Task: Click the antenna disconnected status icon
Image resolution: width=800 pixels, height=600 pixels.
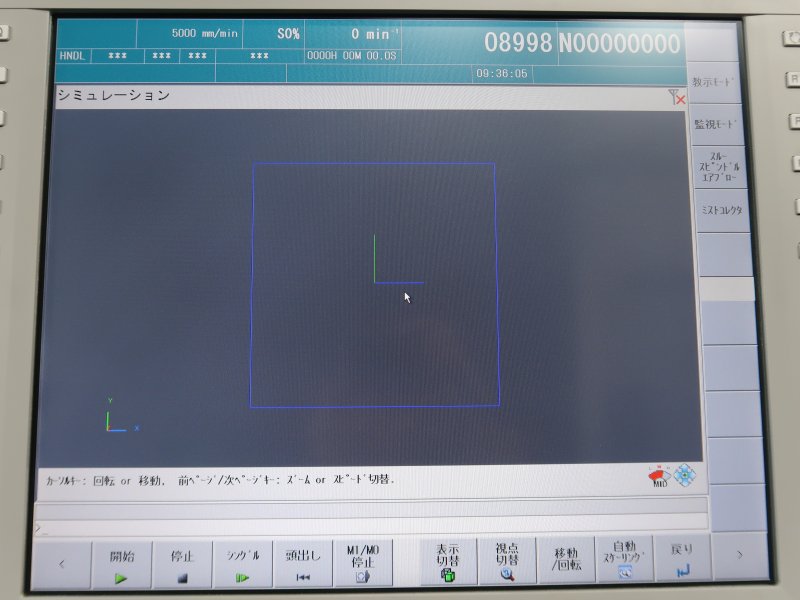Action: click(677, 97)
